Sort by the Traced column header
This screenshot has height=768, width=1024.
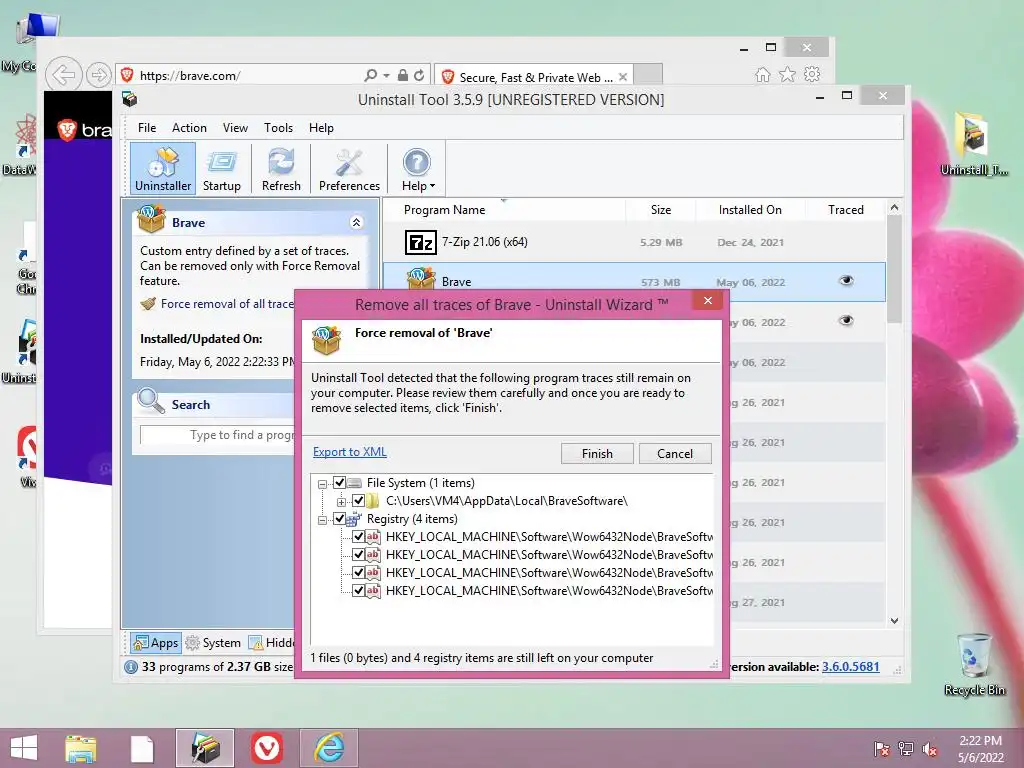[845, 210]
